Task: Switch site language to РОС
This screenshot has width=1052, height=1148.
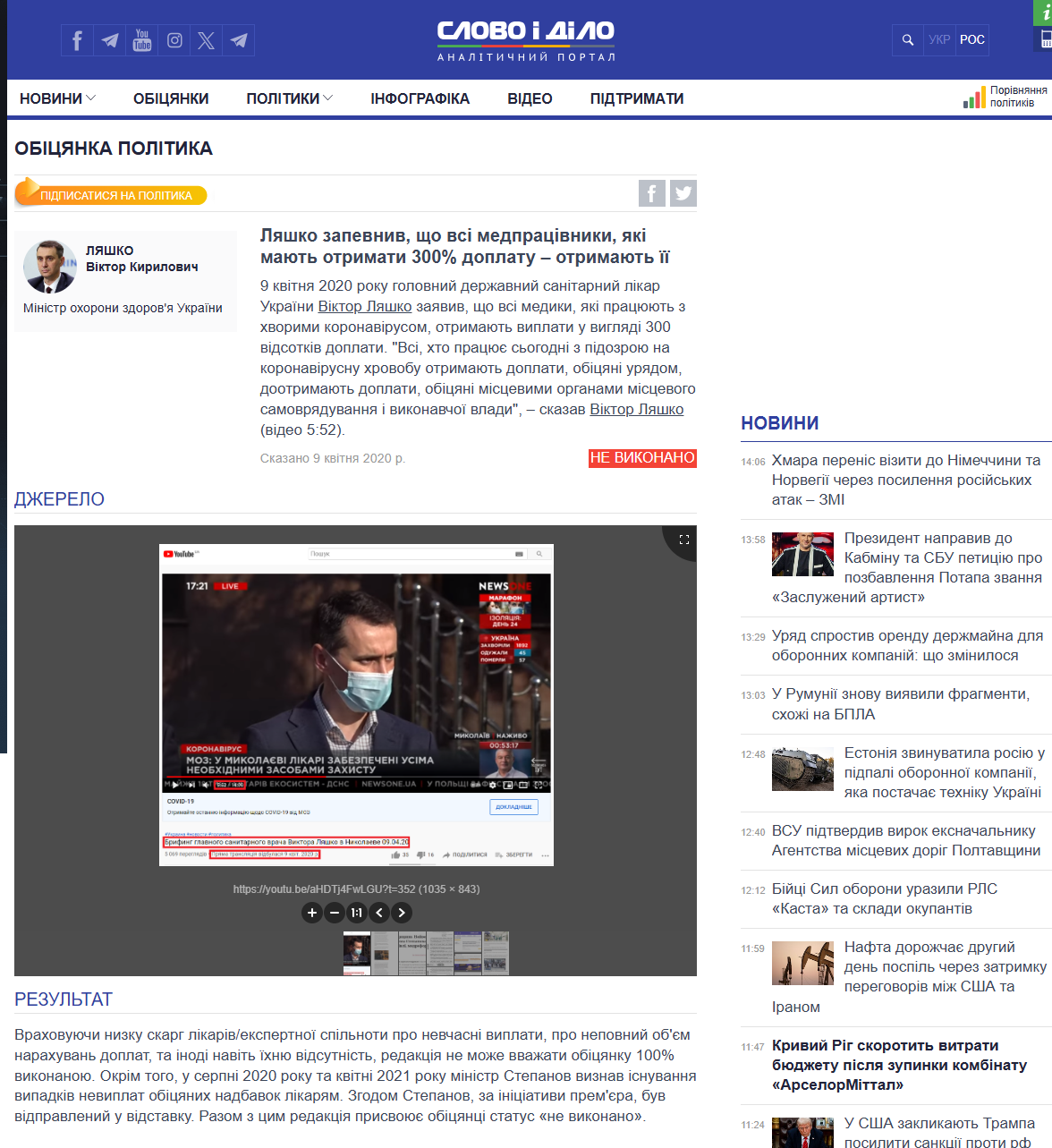Action: [x=972, y=40]
